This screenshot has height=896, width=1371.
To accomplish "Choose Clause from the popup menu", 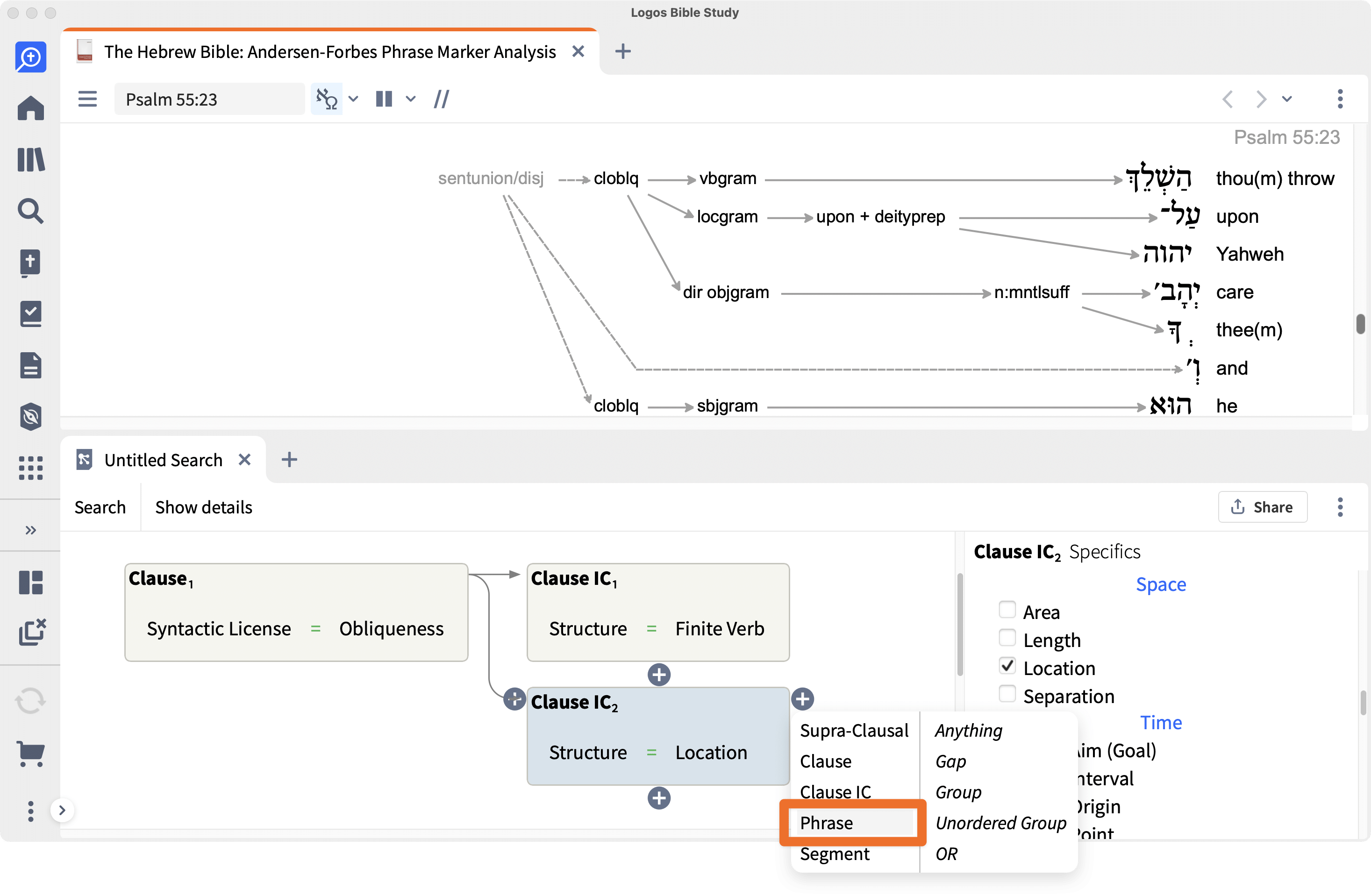I will tap(825, 761).
